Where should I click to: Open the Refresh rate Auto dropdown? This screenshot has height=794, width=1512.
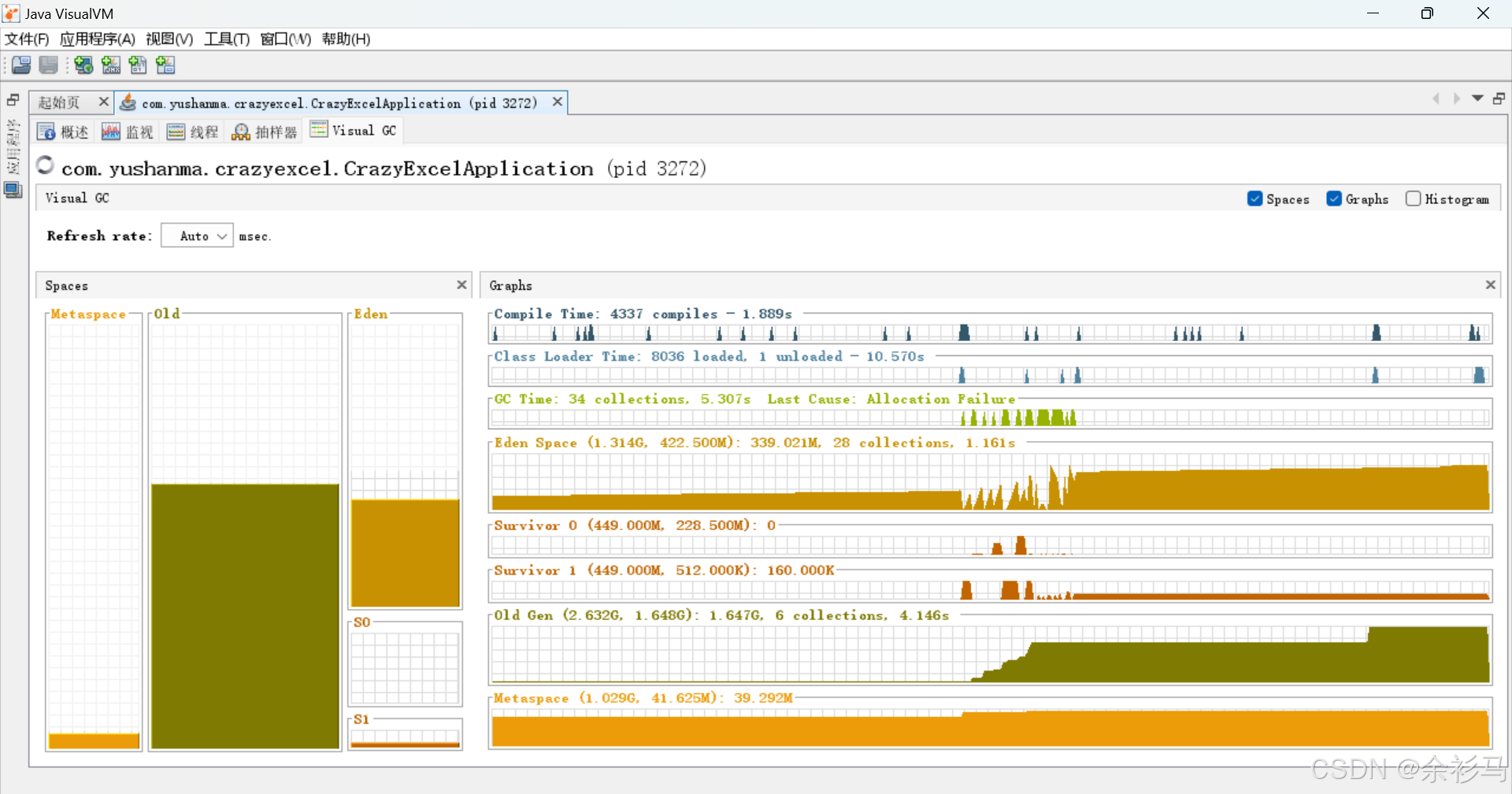point(197,236)
